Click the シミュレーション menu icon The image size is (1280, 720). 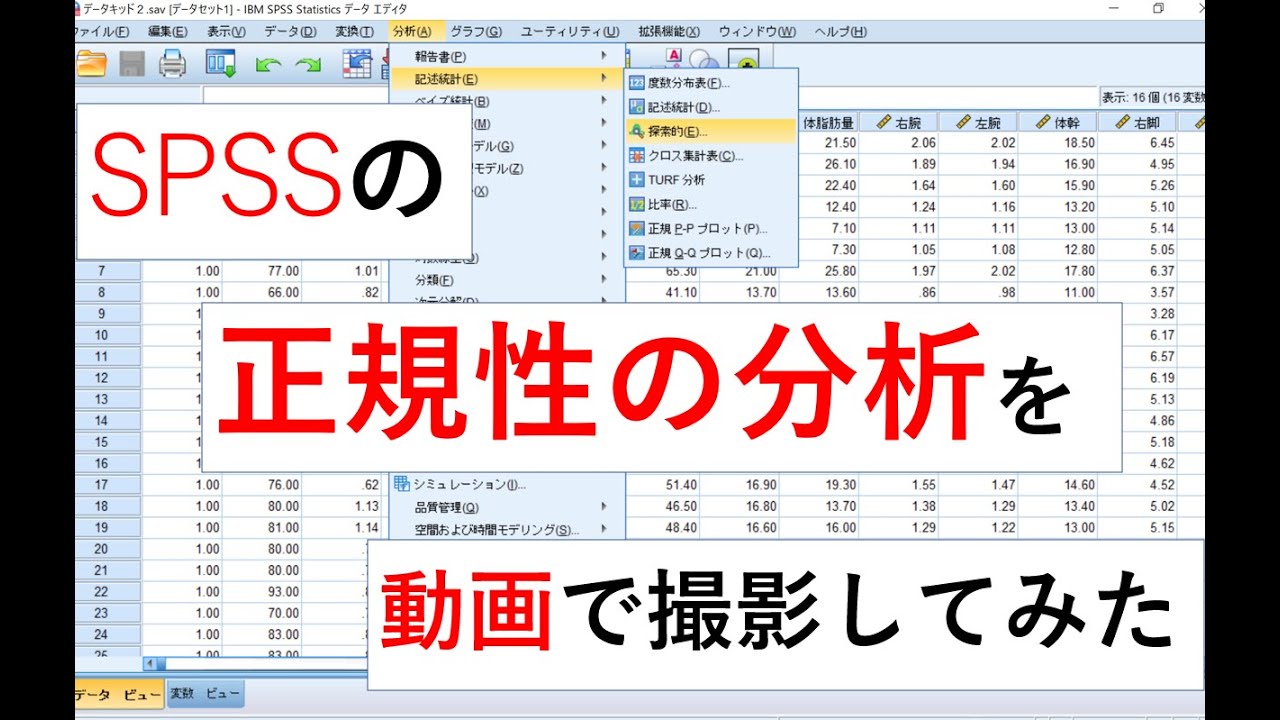pyautogui.click(x=402, y=484)
